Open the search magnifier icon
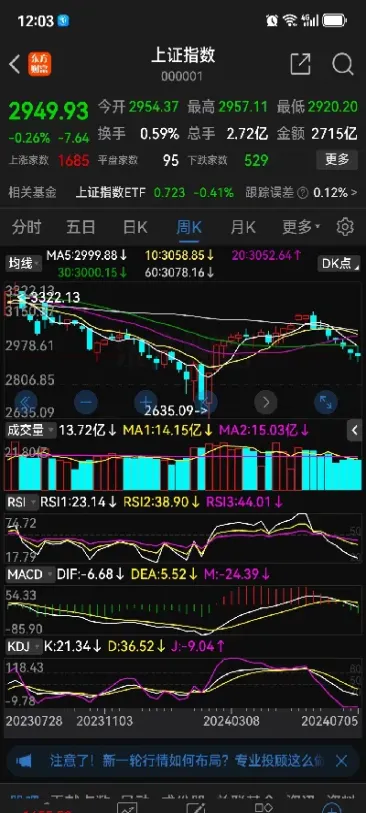Image resolution: width=366 pixels, height=813 pixels. coord(343,65)
